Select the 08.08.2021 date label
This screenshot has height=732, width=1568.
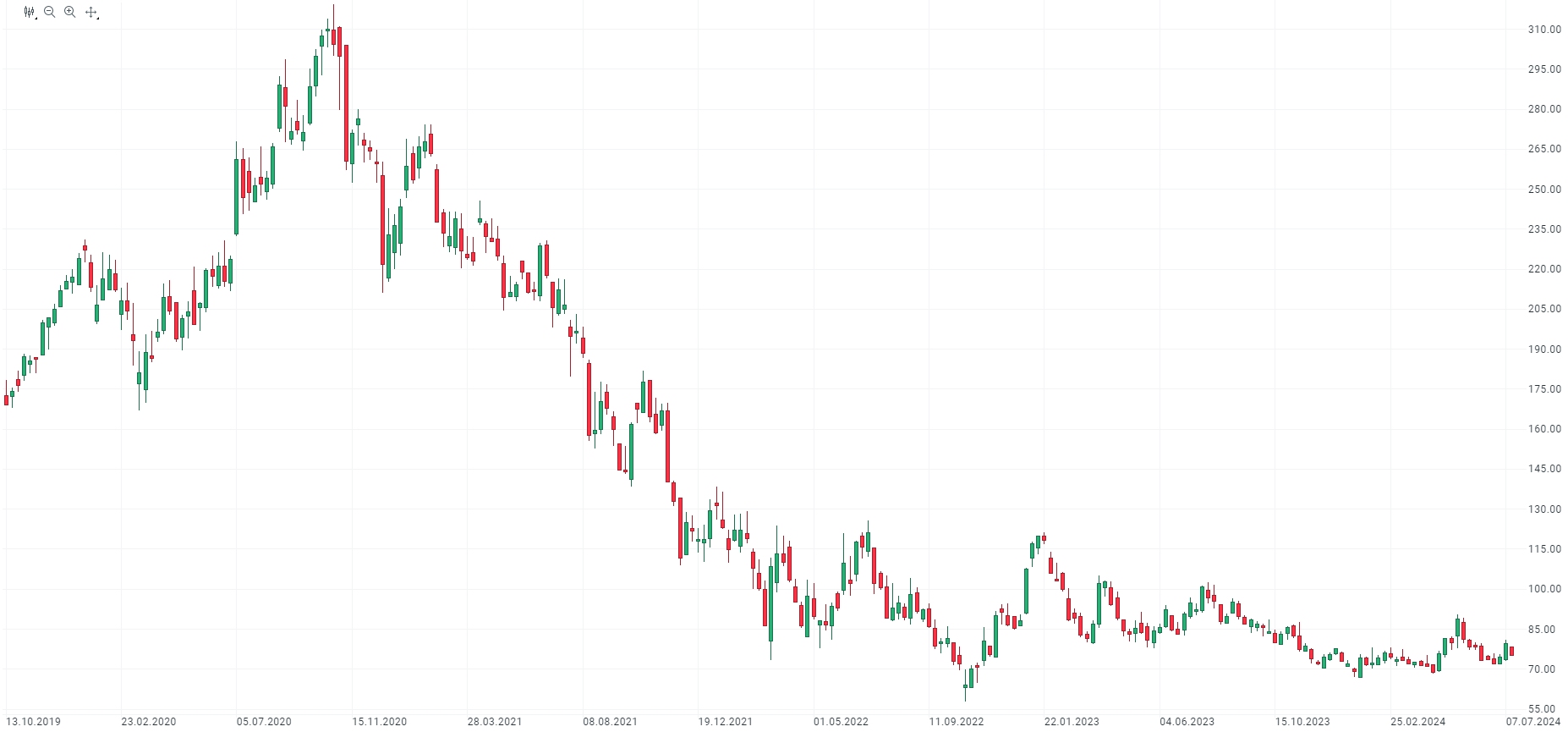point(610,722)
